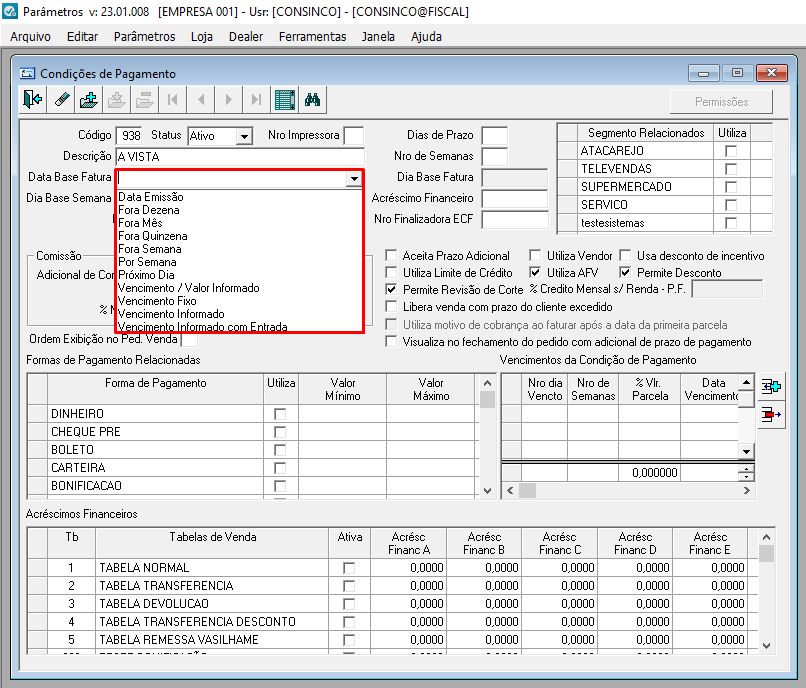Image resolution: width=806 pixels, height=688 pixels.
Task: Uncheck the Utiliza AFV checkbox
Action: (536, 273)
